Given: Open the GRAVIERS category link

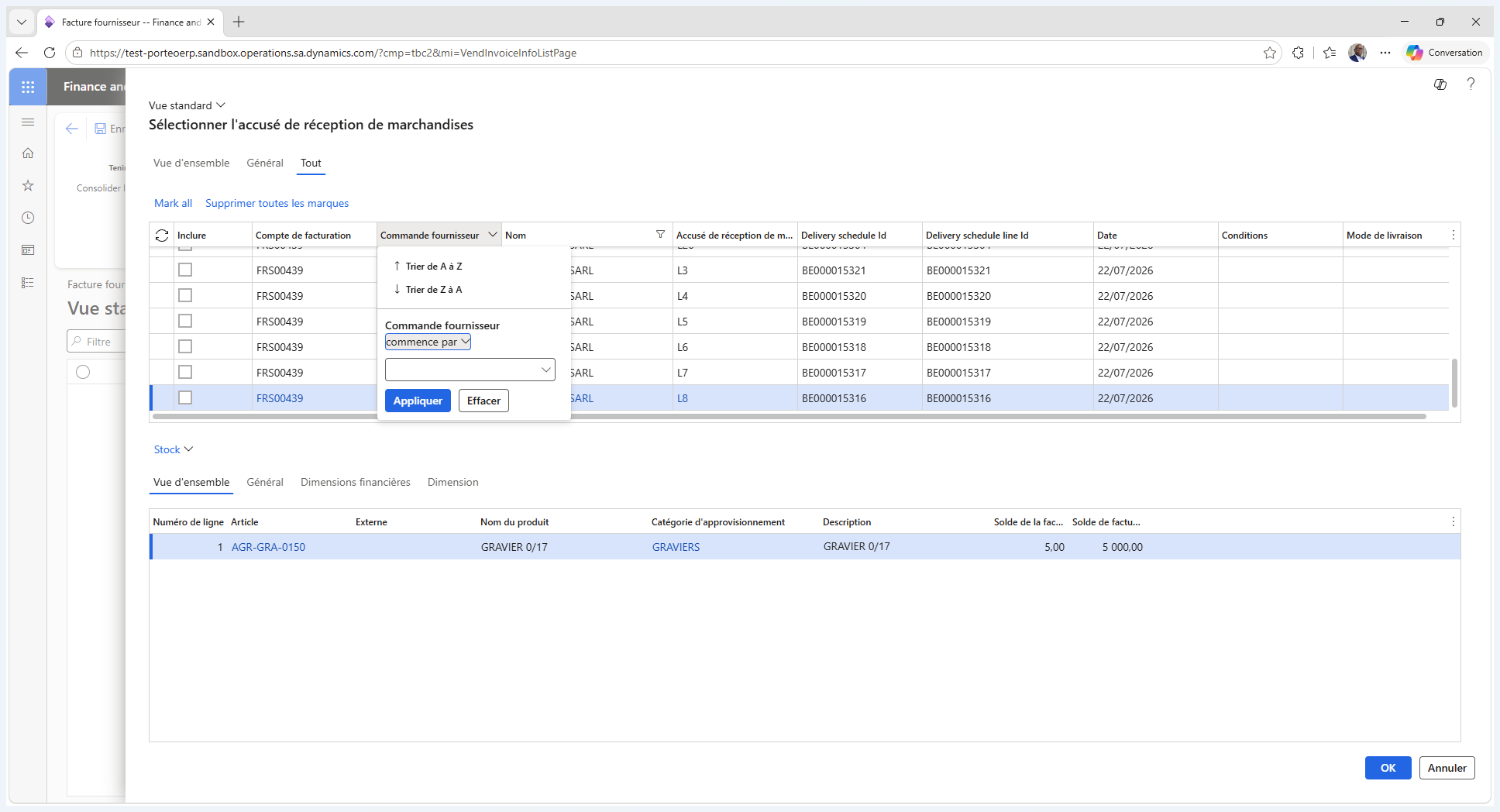Looking at the screenshot, I should [676, 547].
